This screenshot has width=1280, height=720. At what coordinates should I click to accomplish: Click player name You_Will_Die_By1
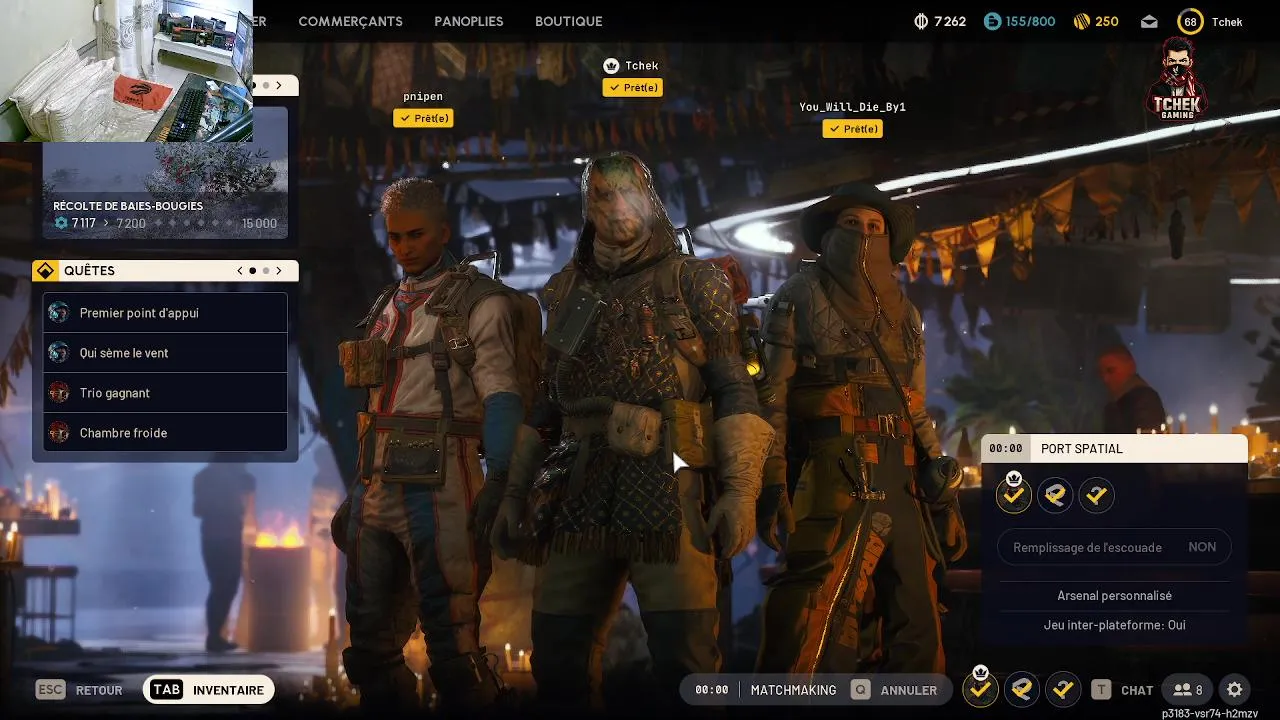click(x=852, y=107)
